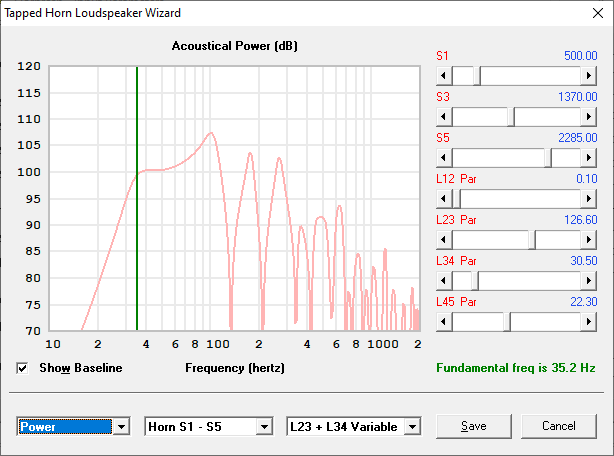Uncheck the Show Baseline checkbox
This screenshot has width=614, height=456.
pos(22,368)
